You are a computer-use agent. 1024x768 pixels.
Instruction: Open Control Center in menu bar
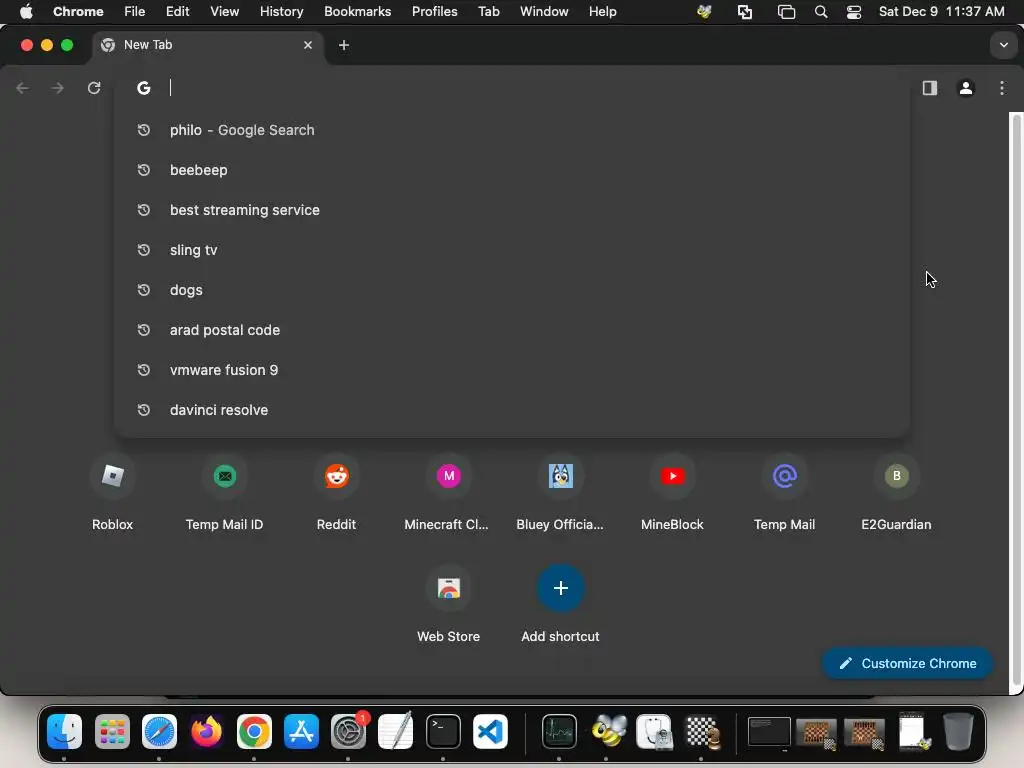coord(854,12)
